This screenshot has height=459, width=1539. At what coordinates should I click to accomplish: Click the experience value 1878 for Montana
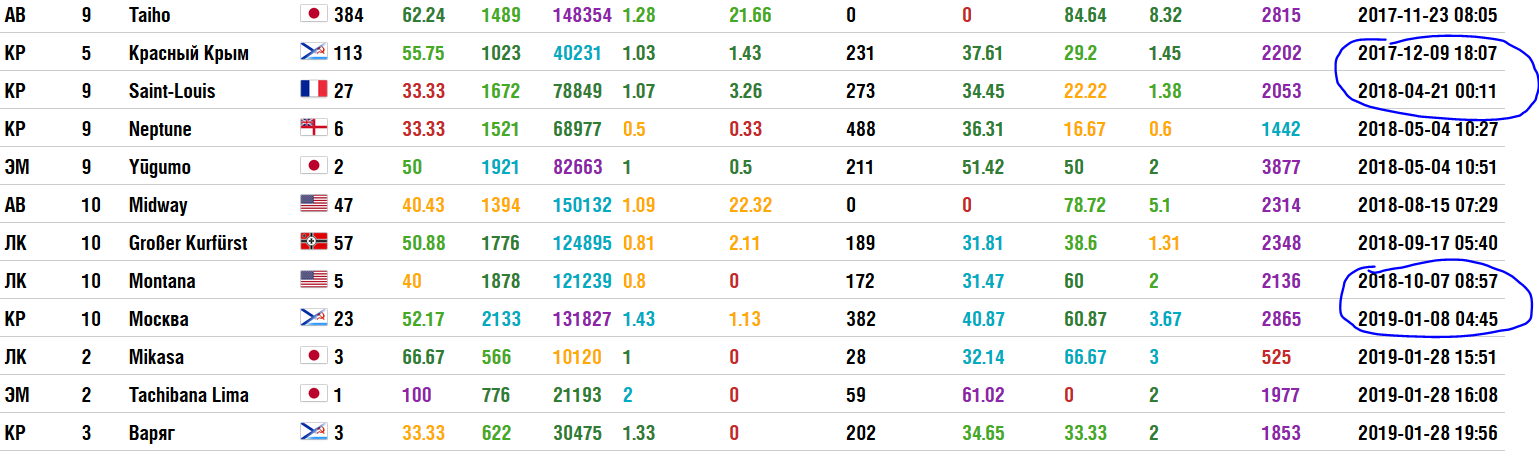click(x=500, y=281)
